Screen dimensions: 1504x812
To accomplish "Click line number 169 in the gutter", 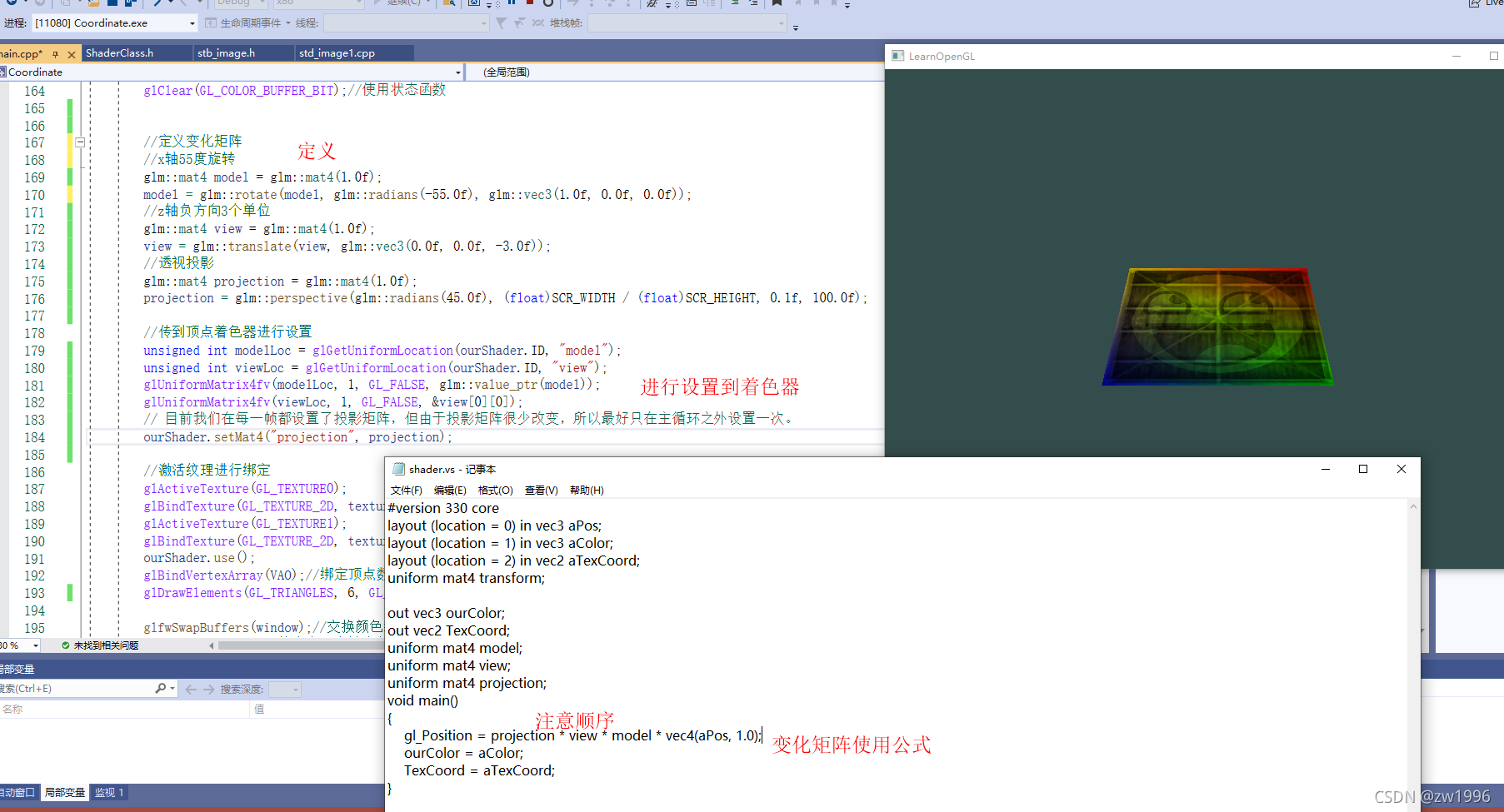I will (34, 177).
